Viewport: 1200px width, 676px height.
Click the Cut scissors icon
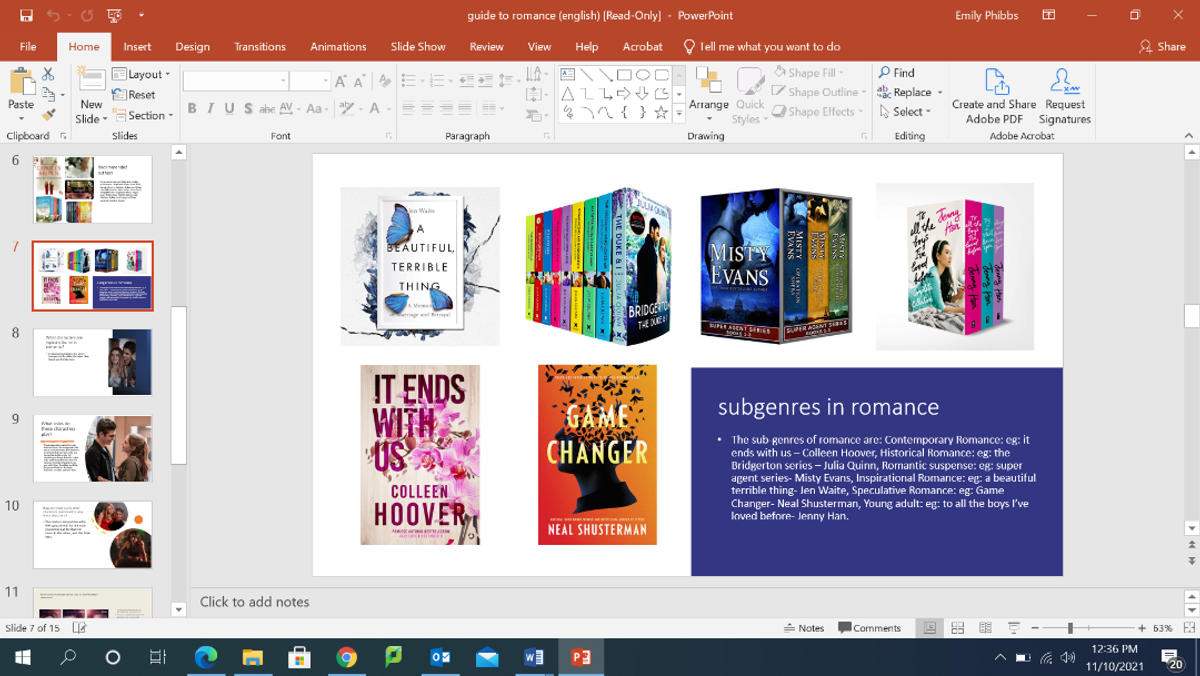(x=48, y=74)
